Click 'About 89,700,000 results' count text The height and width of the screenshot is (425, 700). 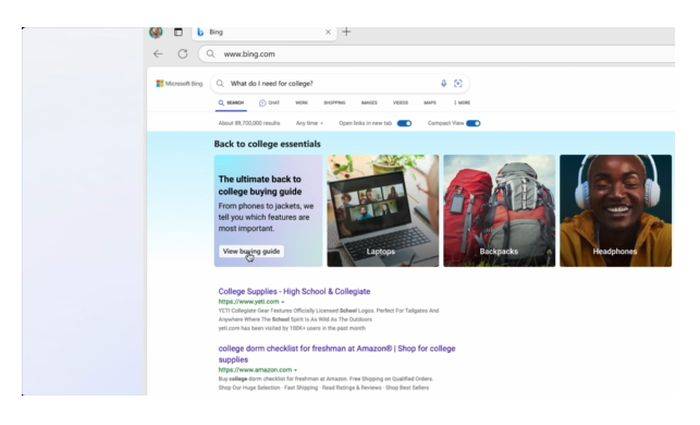pyautogui.click(x=249, y=123)
